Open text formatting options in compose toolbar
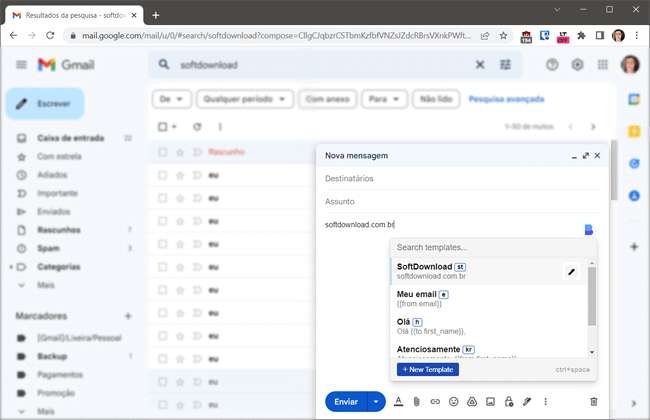Viewport: 650px width, 420px height. [x=398, y=402]
